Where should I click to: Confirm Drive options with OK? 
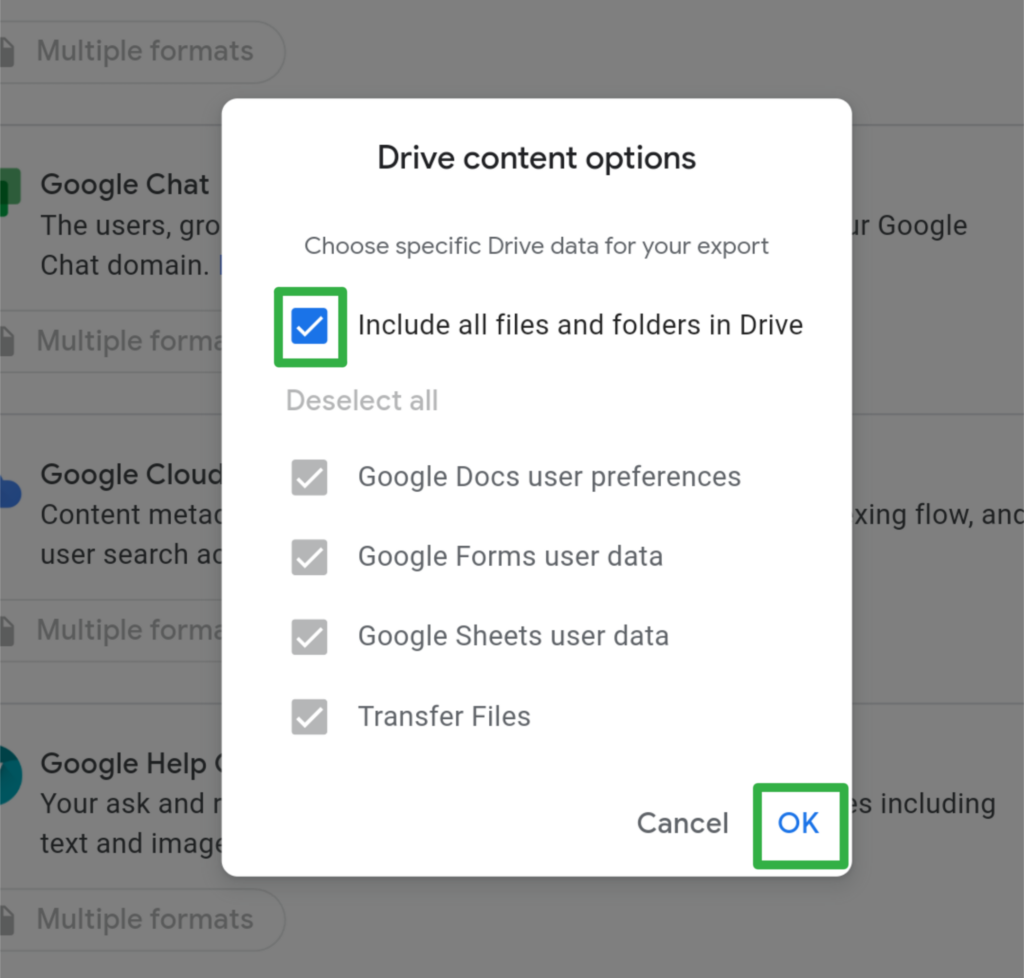click(799, 824)
